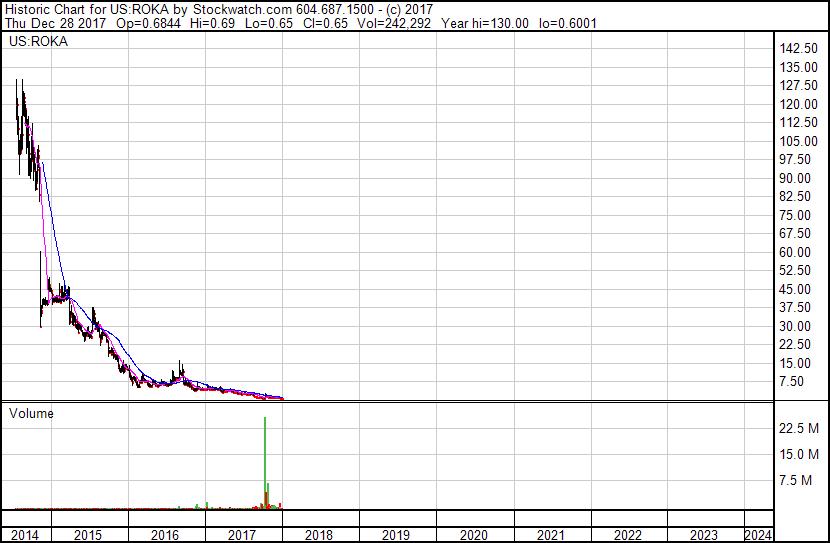Click the 120.00 price axis value
The image size is (830, 543).
(799, 104)
